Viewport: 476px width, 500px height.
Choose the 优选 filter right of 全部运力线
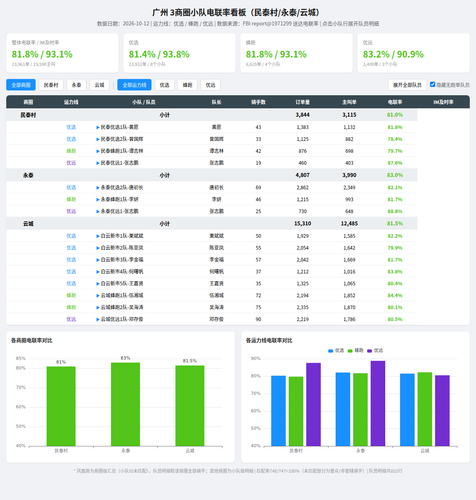164,85
